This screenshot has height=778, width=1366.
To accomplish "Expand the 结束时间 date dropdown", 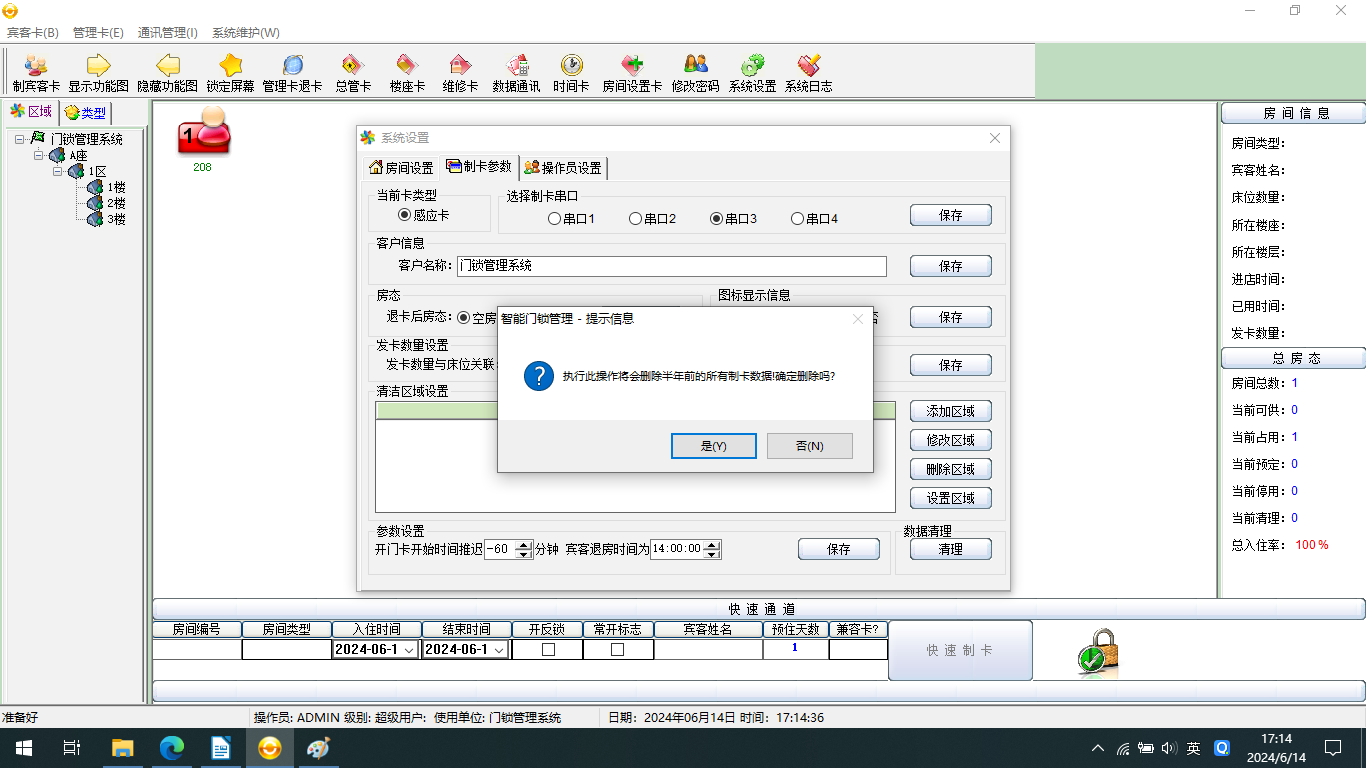I will click(499, 650).
